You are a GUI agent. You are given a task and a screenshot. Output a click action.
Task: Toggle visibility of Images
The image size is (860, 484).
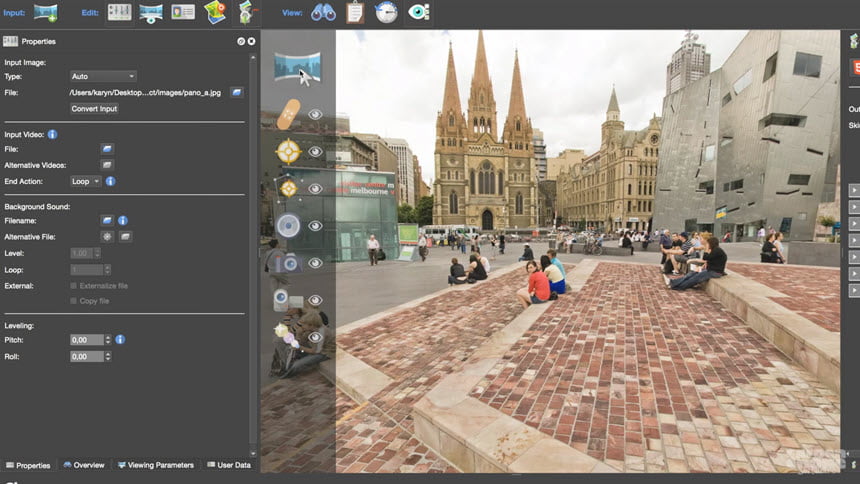pyautogui.click(x=315, y=263)
